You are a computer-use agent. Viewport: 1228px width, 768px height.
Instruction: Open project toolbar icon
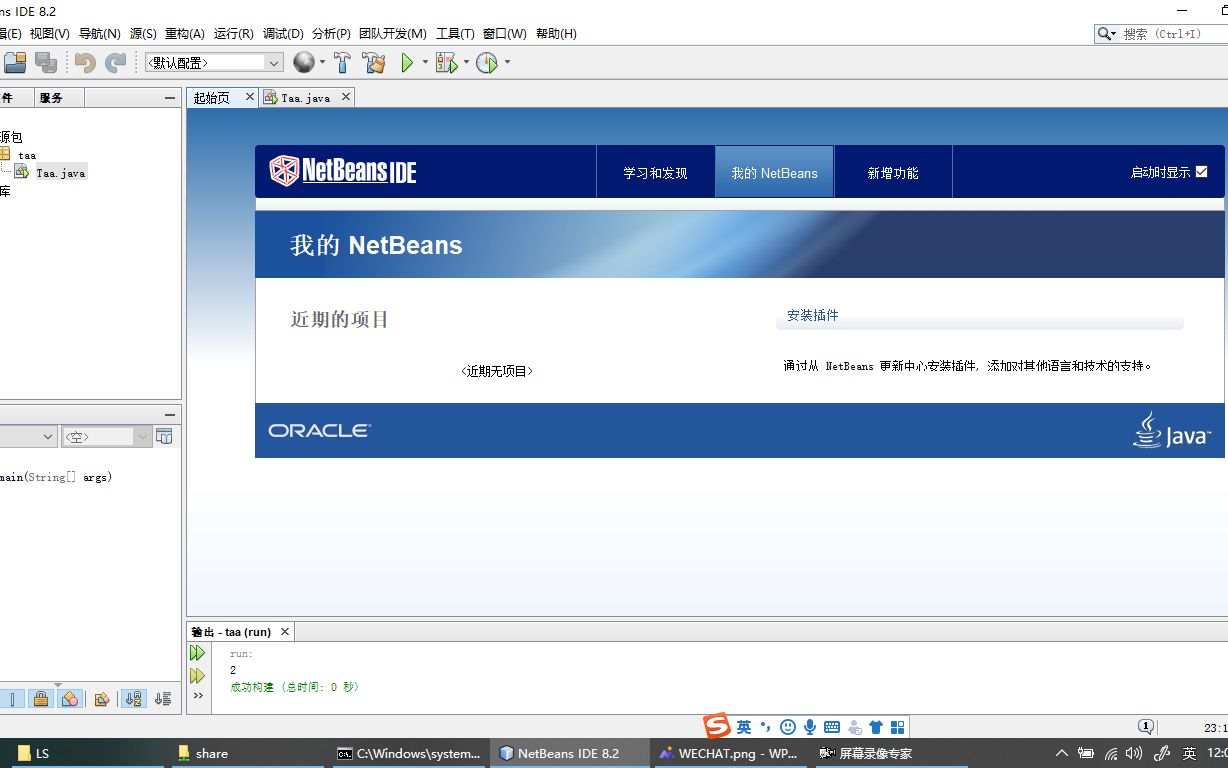[x=14, y=63]
